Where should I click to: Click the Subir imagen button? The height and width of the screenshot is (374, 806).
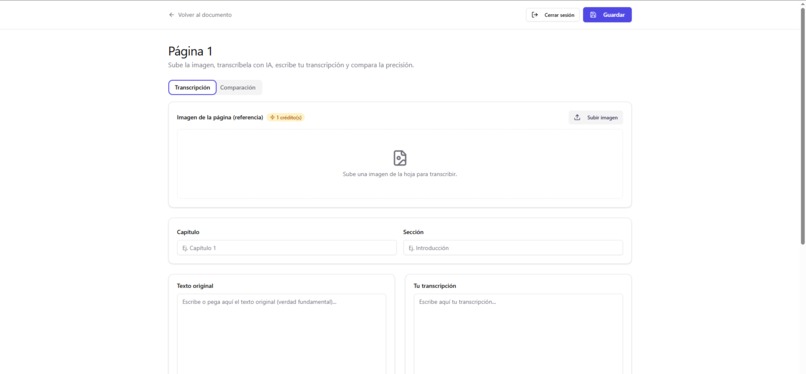(596, 117)
